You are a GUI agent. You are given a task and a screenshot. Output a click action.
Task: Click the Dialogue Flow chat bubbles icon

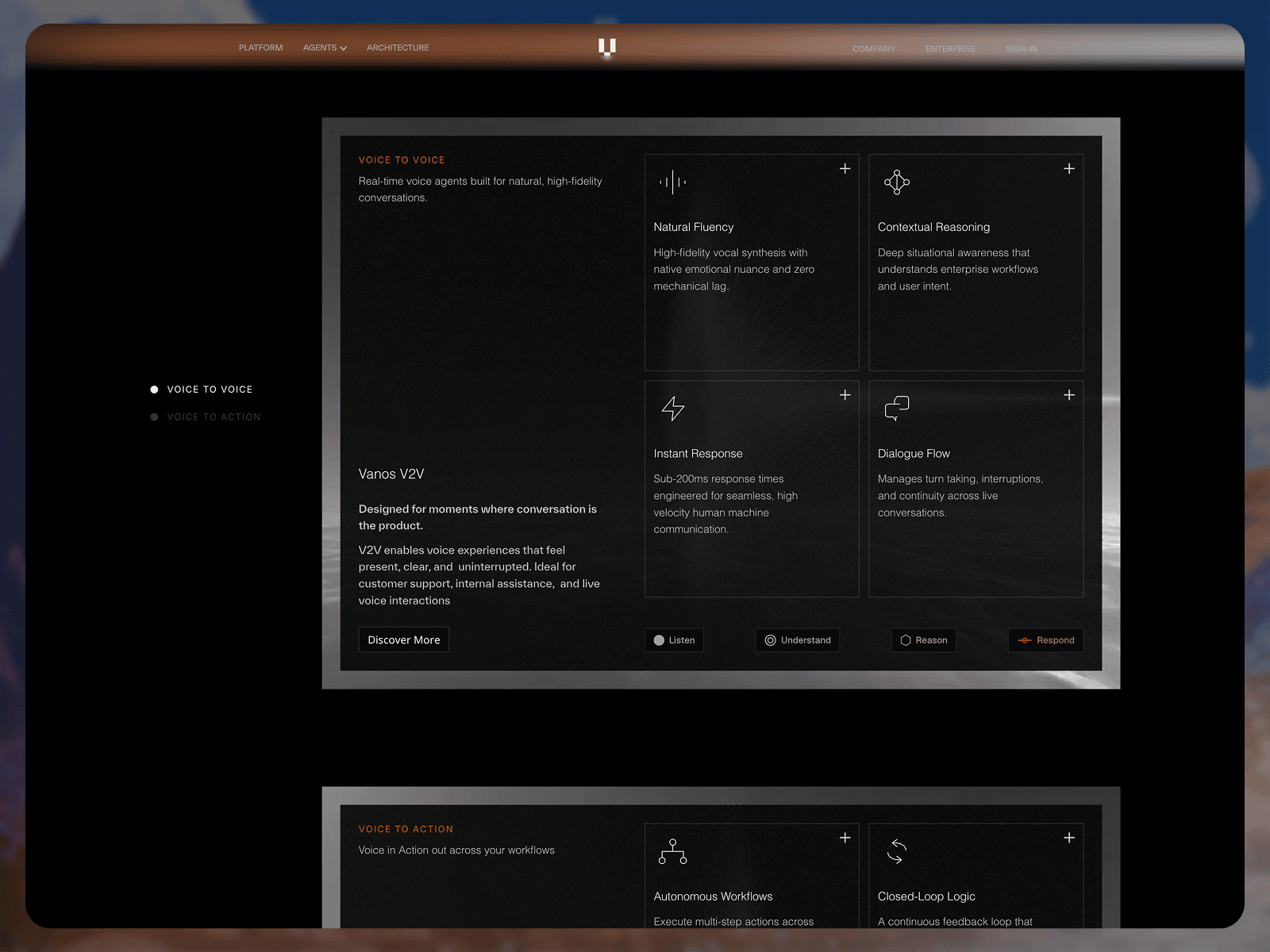[897, 408]
